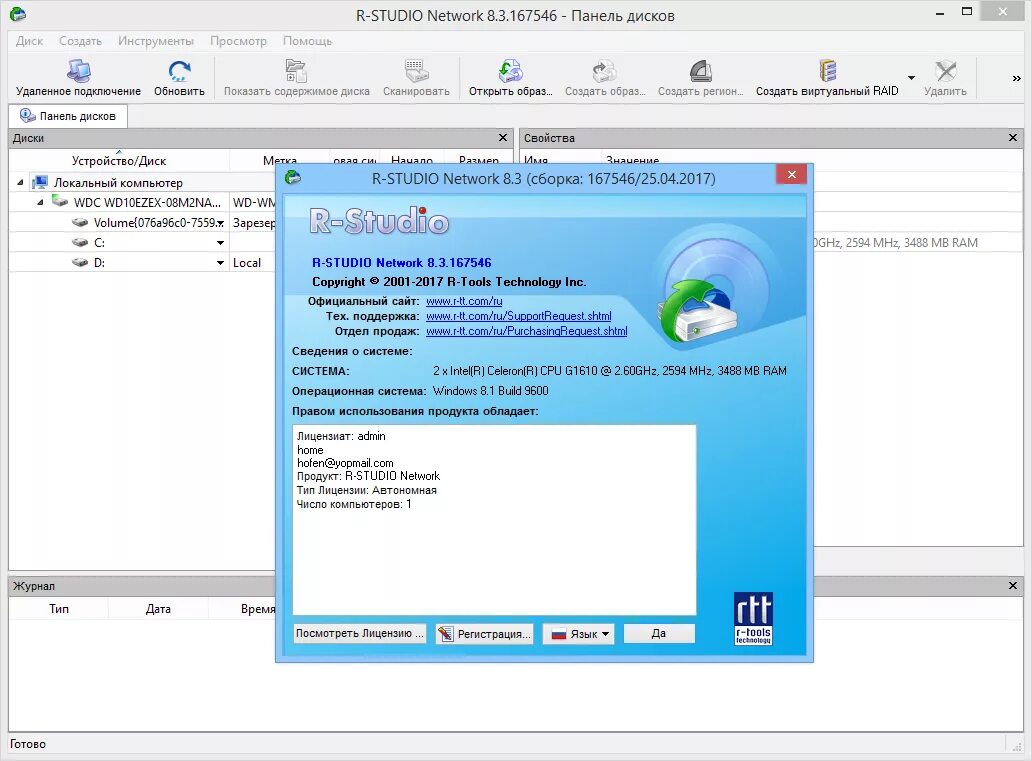1032x761 pixels.
Task: Click the WD-WM label cell of WDC disk
Action: pyautogui.click(x=253, y=202)
